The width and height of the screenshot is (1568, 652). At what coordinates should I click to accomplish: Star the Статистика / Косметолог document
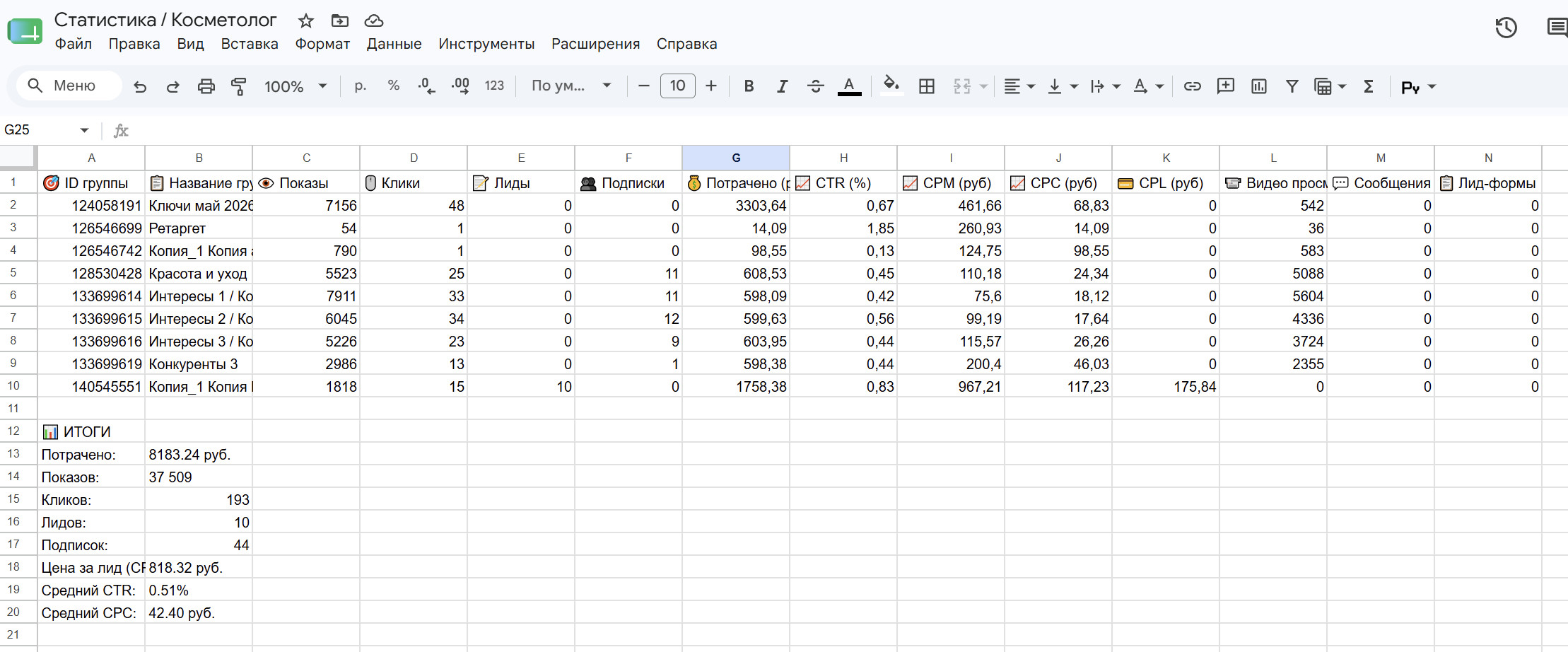[305, 21]
